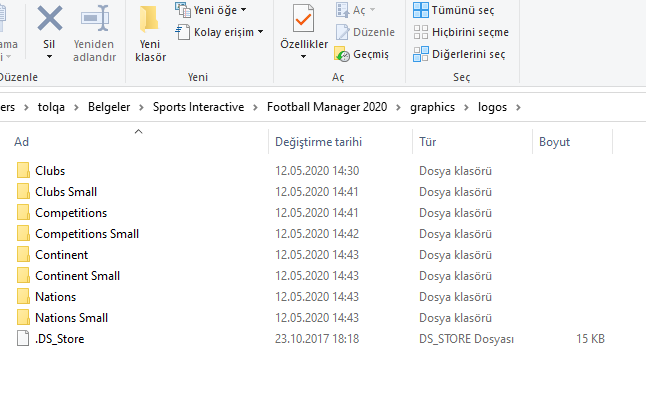
Task: Navigate to graphics breadcrumb
Action: (x=432, y=107)
